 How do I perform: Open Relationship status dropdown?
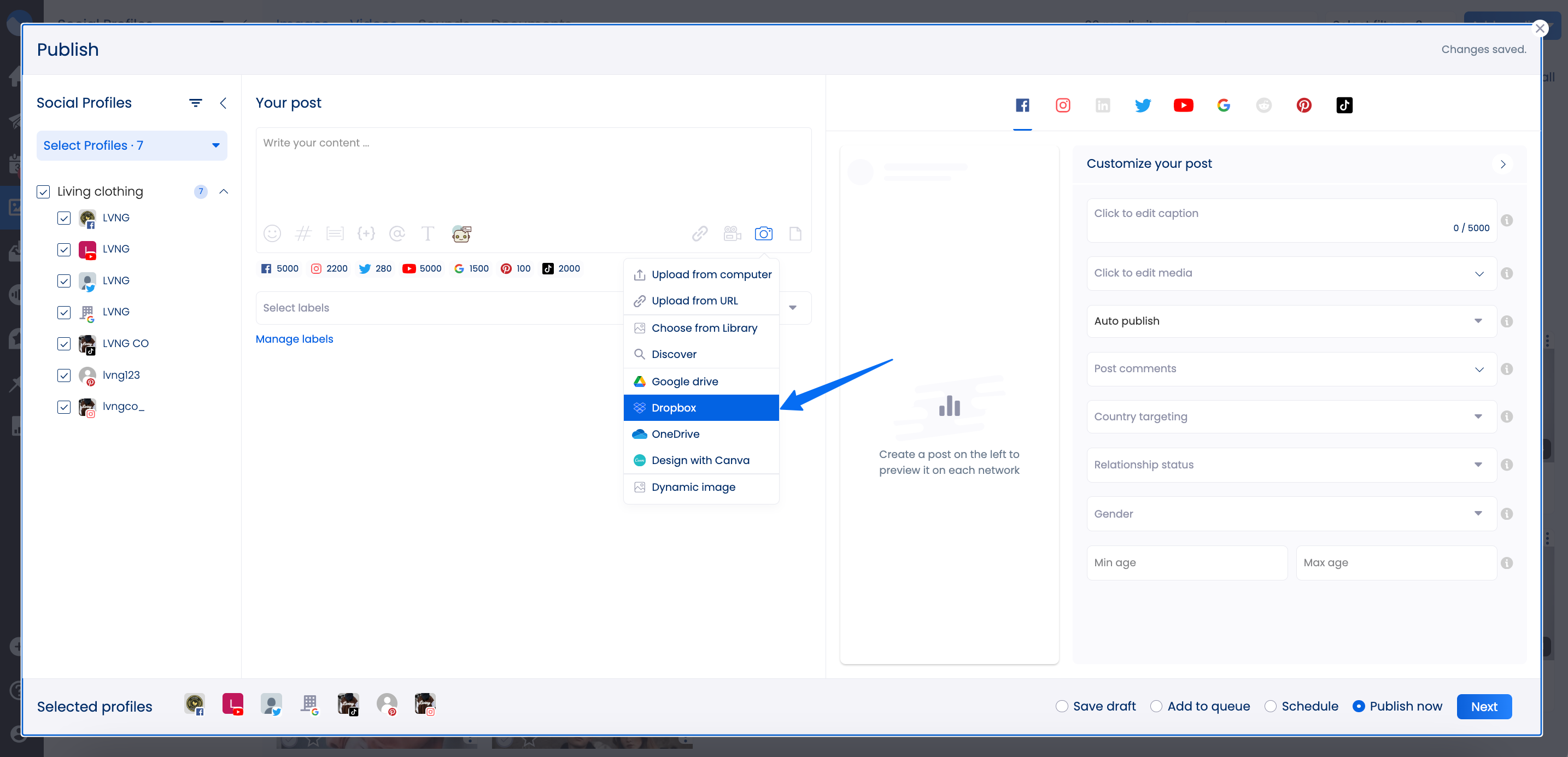(x=1291, y=465)
